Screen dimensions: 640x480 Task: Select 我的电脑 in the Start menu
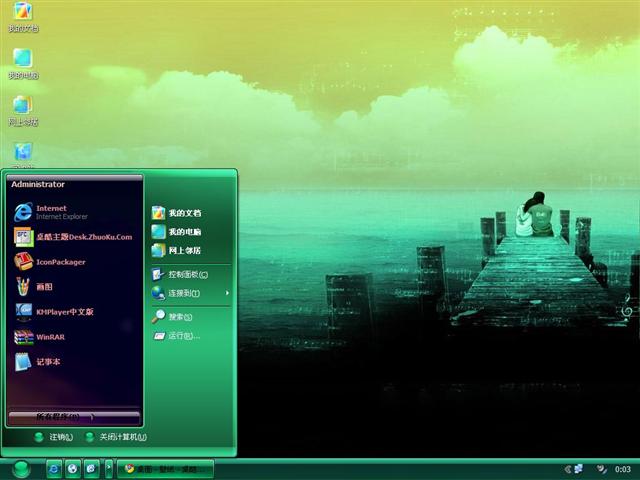tap(183, 232)
